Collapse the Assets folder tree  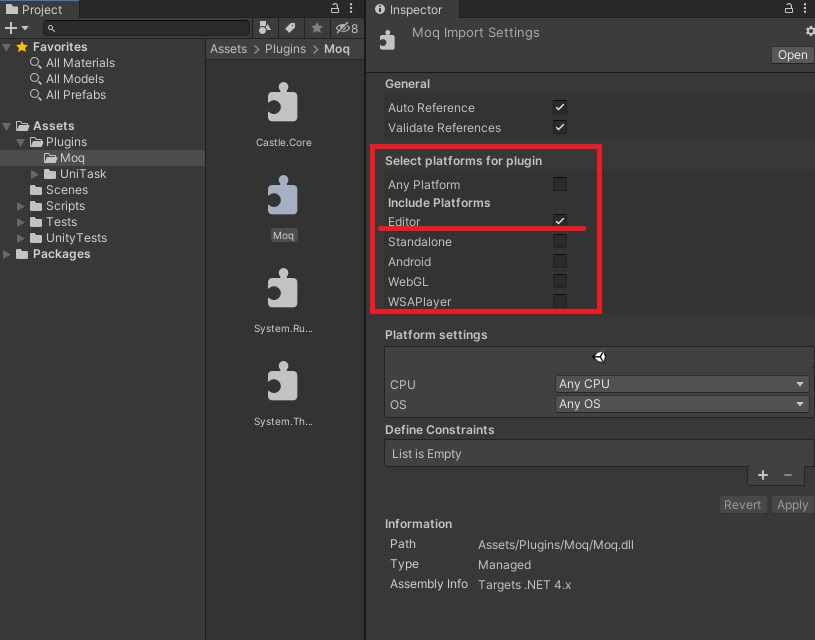tap(7, 126)
